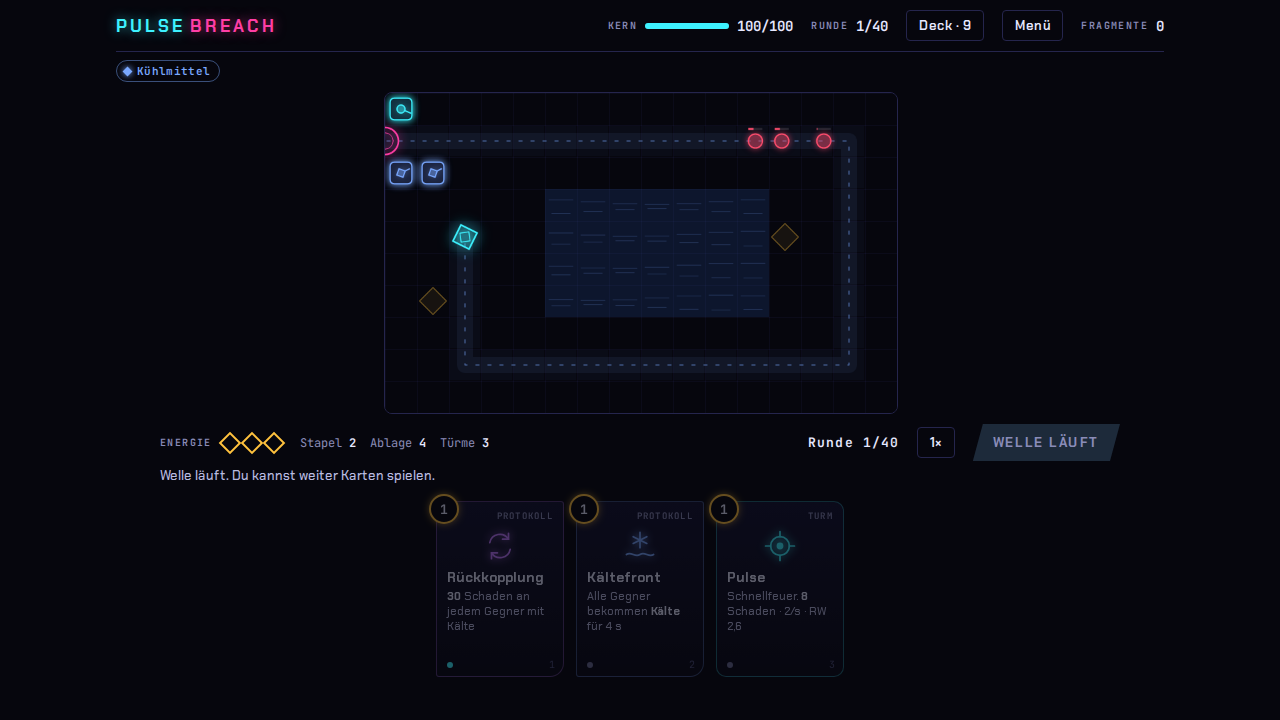Click the 100/100 core health value
Image resolution: width=1280 pixels, height=720 pixels.
765,26
